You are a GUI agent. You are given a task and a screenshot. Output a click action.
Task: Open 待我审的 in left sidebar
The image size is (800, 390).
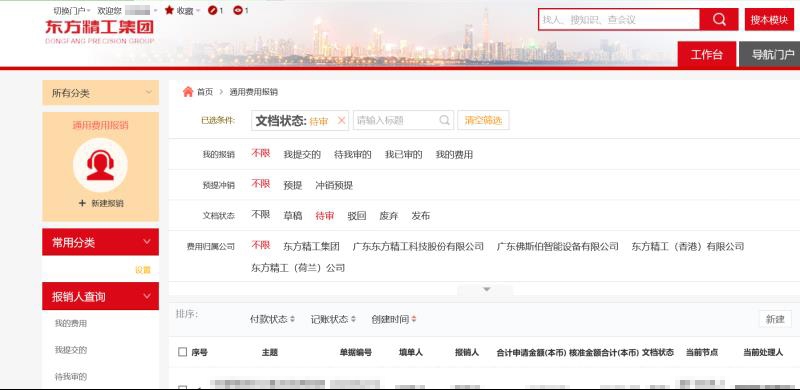pos(71,377)
